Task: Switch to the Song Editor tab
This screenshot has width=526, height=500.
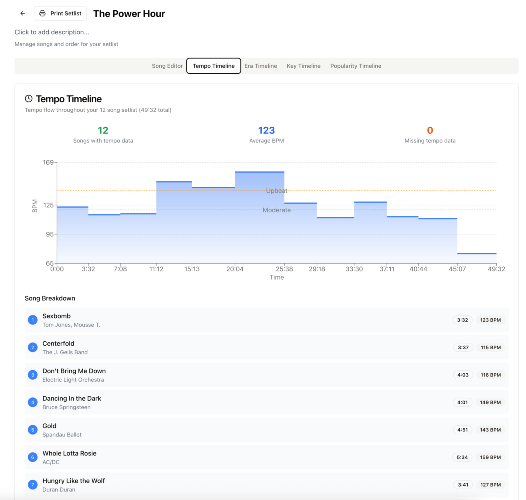Action: tap(167, 66)
